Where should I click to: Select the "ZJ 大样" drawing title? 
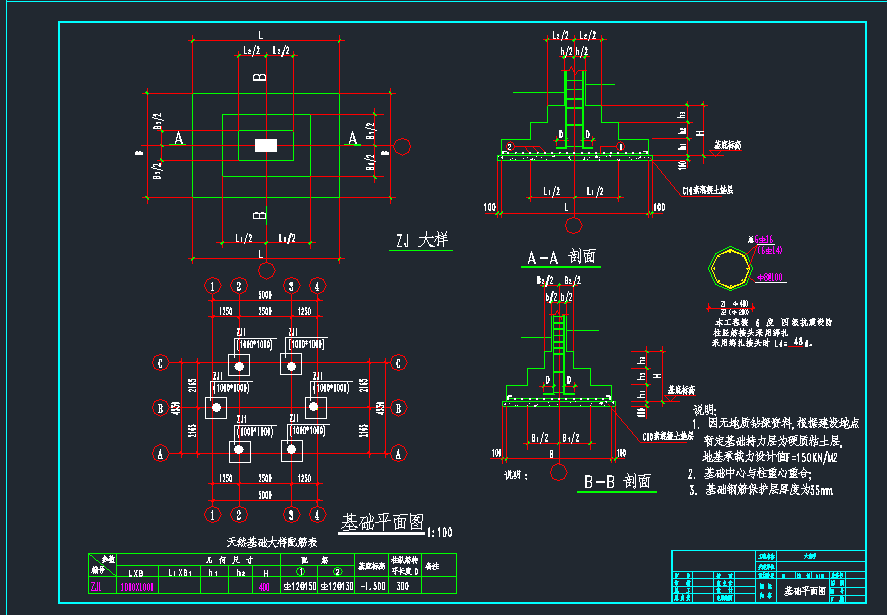pos(421,240)
